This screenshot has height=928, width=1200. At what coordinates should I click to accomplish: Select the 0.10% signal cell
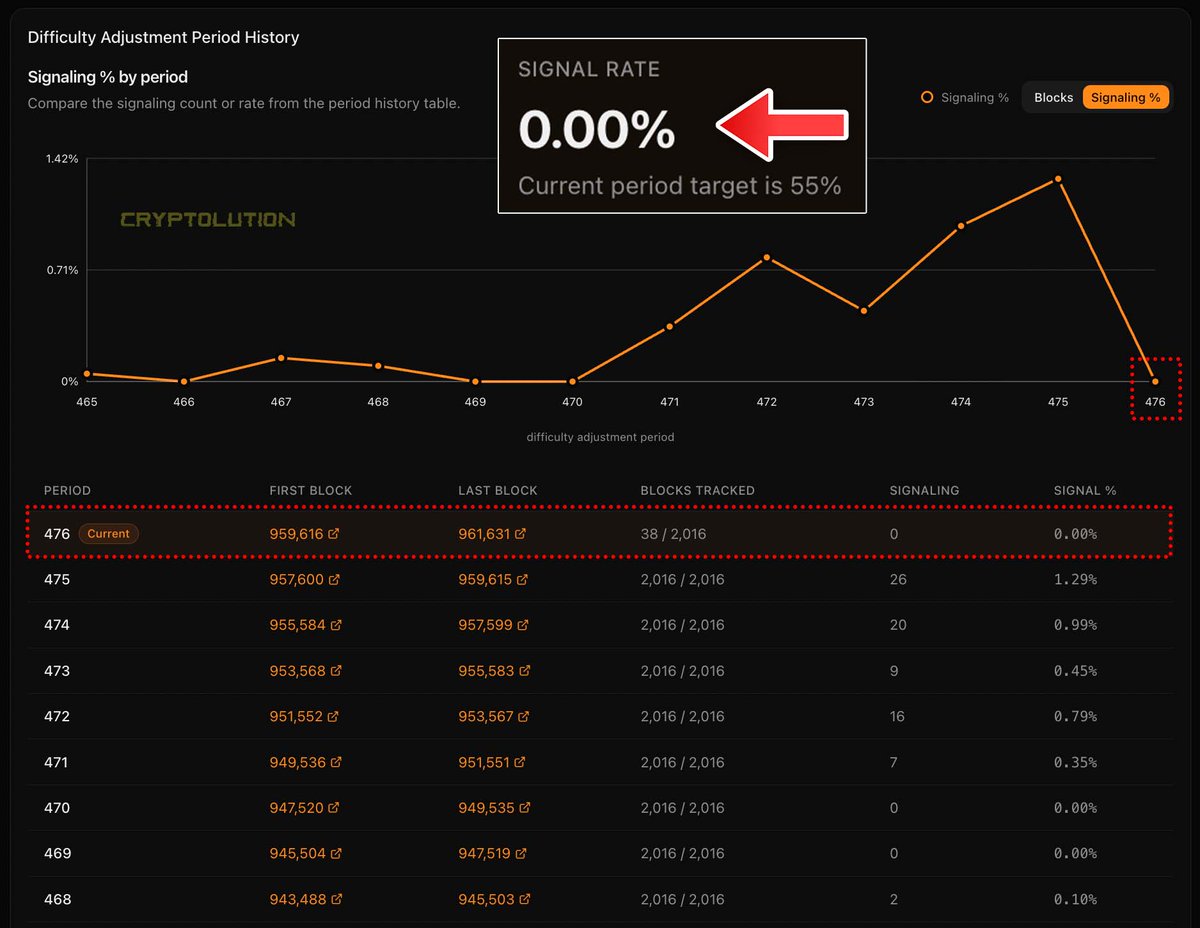tap(1076, 900)
